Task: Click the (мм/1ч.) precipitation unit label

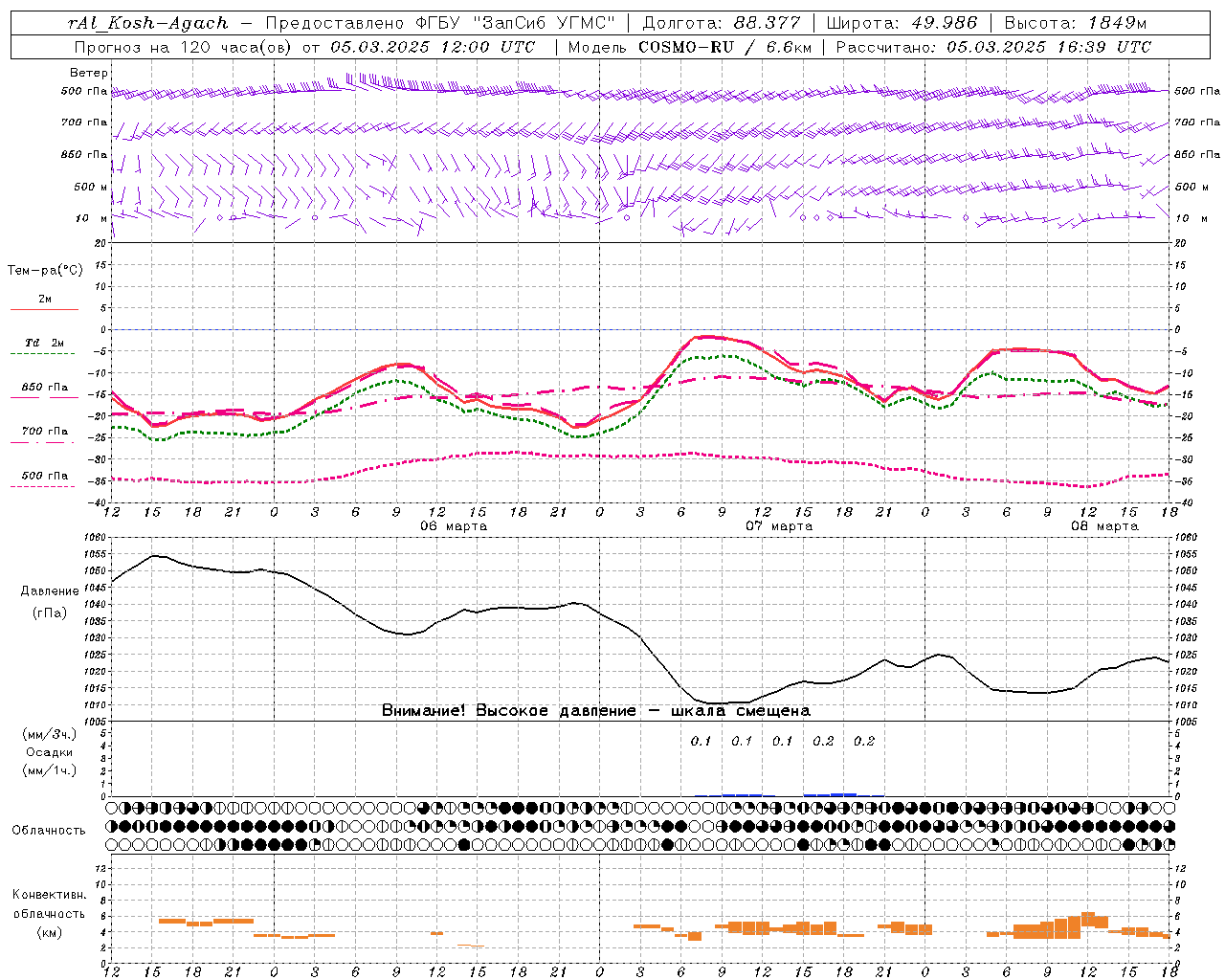Action: point(49,770)
